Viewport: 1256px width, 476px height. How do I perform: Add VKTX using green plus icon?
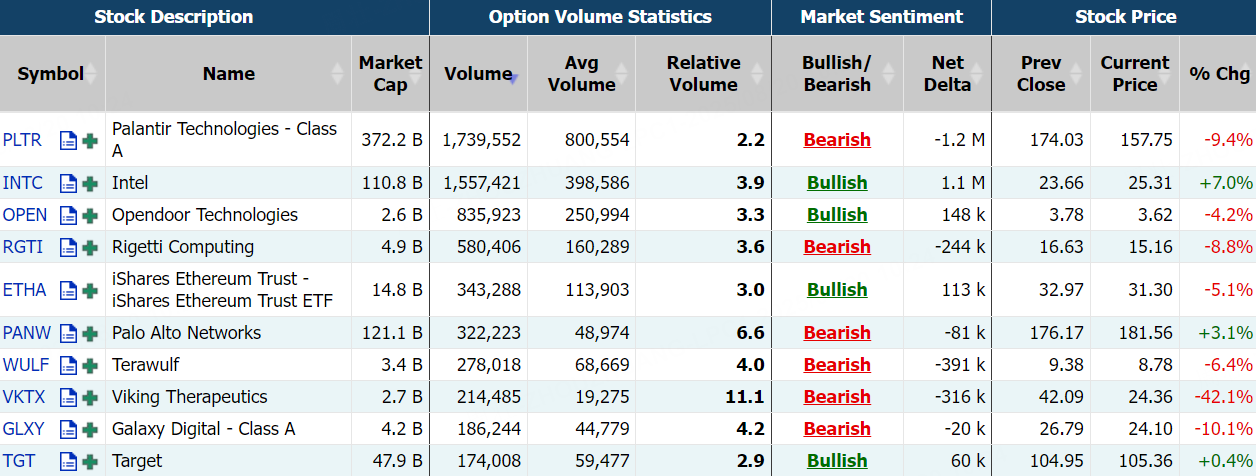tap(90, 398)
